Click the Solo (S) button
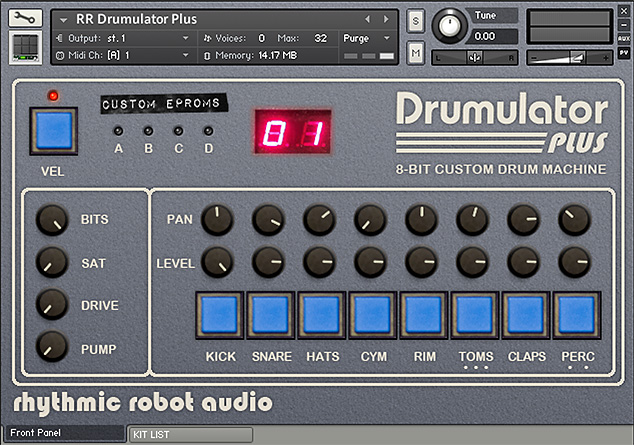Screen dimensions: 634x445 coord(416,22)
